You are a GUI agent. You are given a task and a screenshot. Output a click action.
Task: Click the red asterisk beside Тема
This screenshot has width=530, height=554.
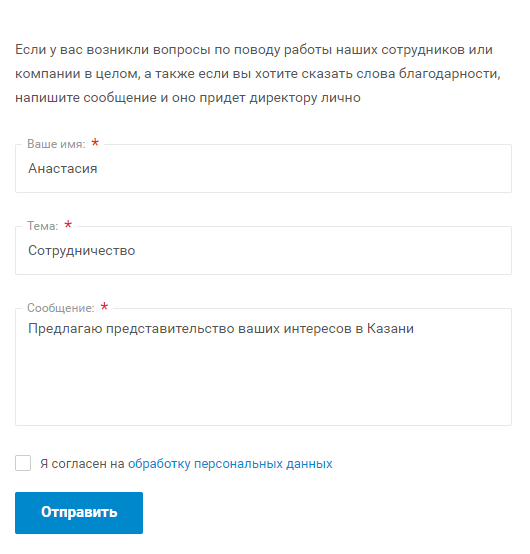(x=68, y=225)
